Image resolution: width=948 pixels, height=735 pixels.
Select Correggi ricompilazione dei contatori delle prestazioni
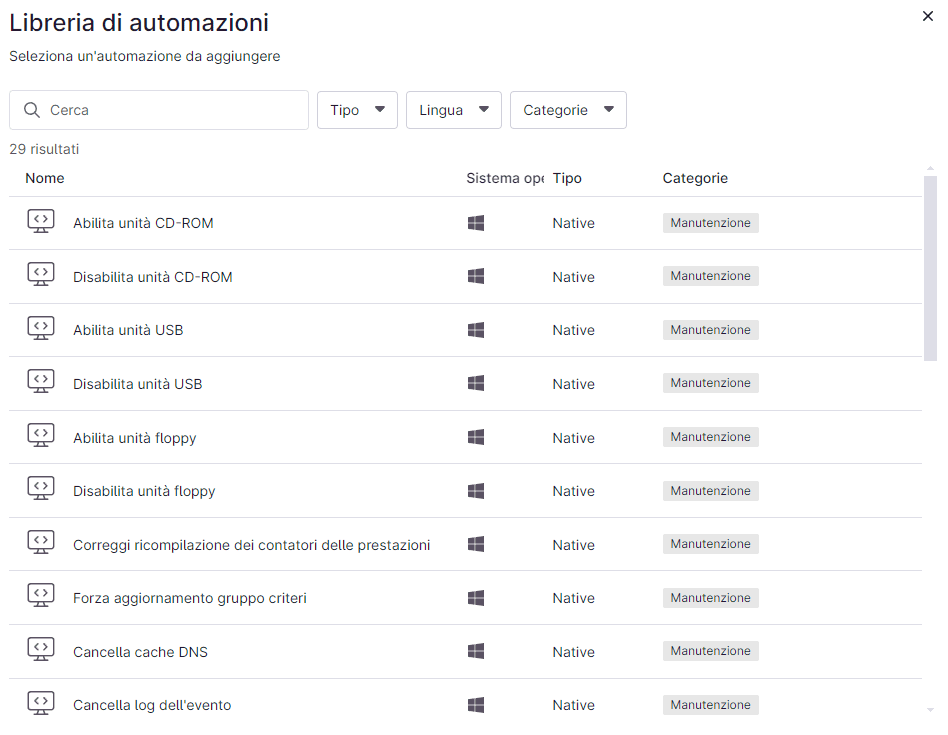coord(251,545)
